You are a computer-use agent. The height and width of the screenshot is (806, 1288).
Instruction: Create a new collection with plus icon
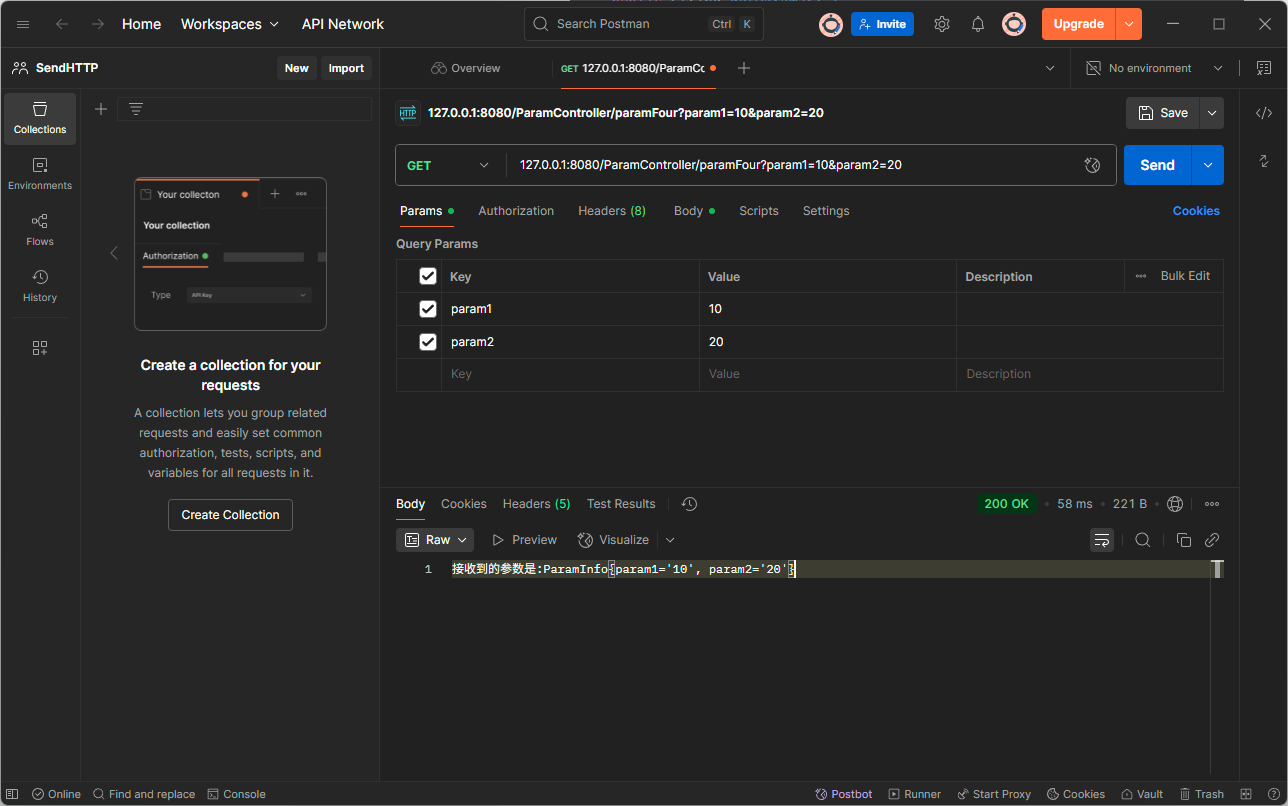(x=101, y=109)
